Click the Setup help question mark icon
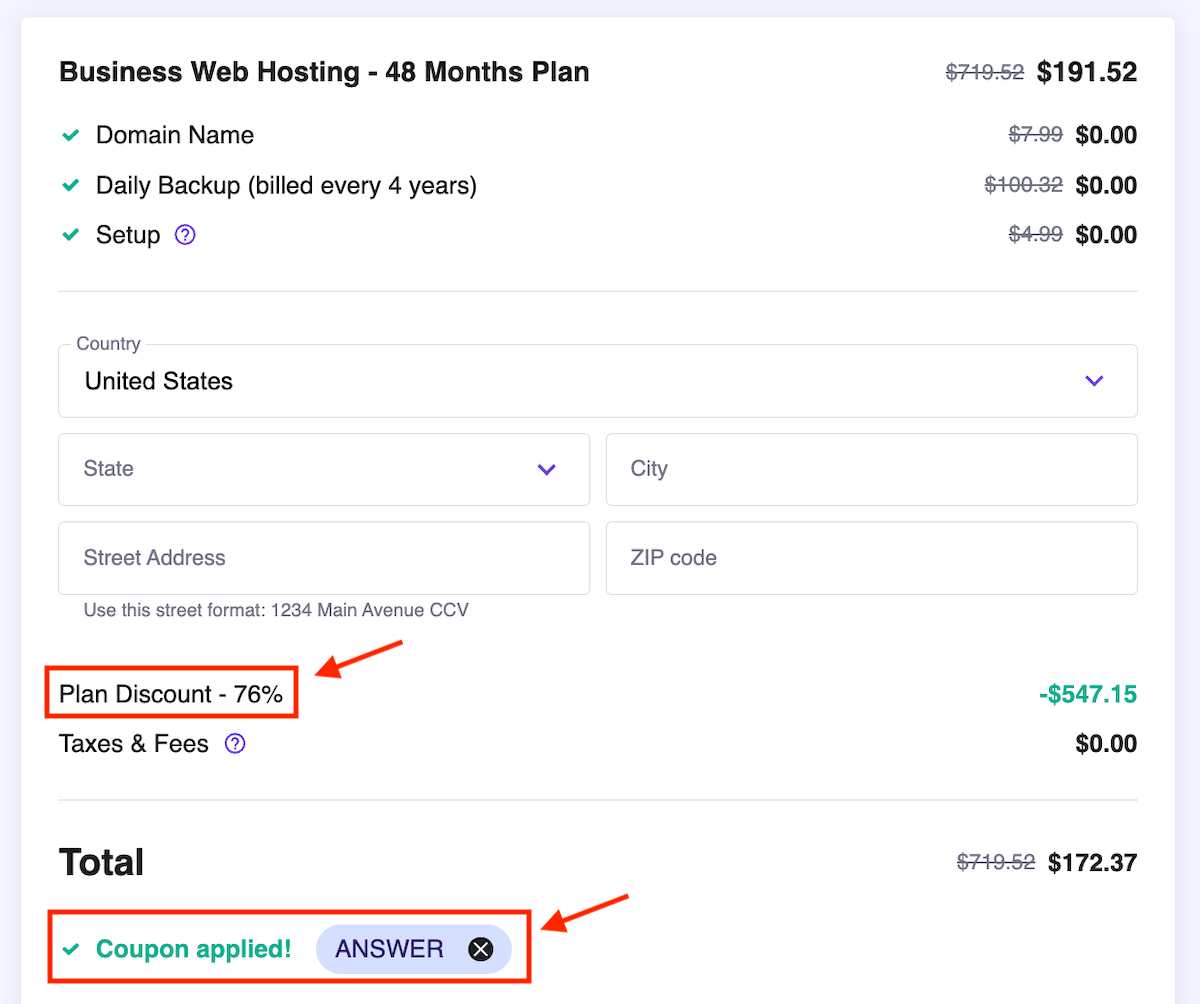This screenshot has height=1004, width=1200. pyautogui.click(x=185, y=235)
